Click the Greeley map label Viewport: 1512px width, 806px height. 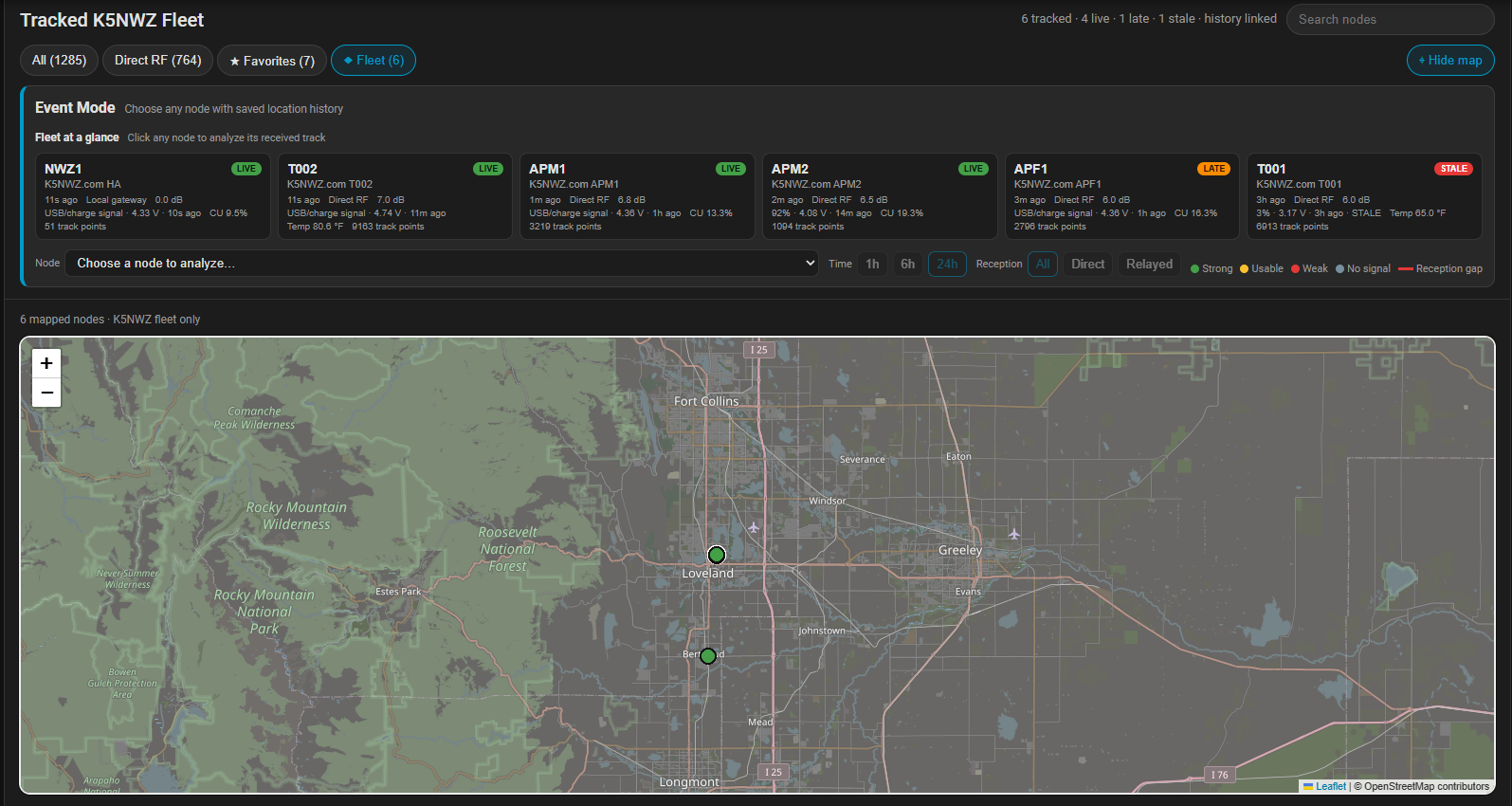point(960,550)
